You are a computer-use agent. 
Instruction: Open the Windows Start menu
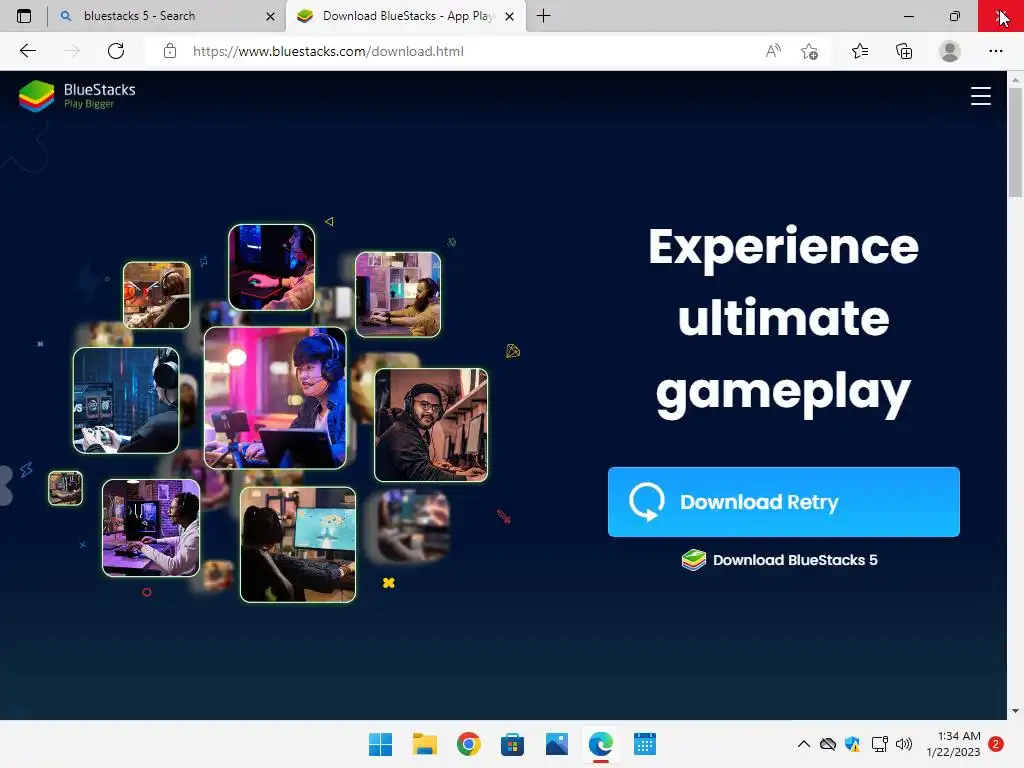click(x=381, y=744)
